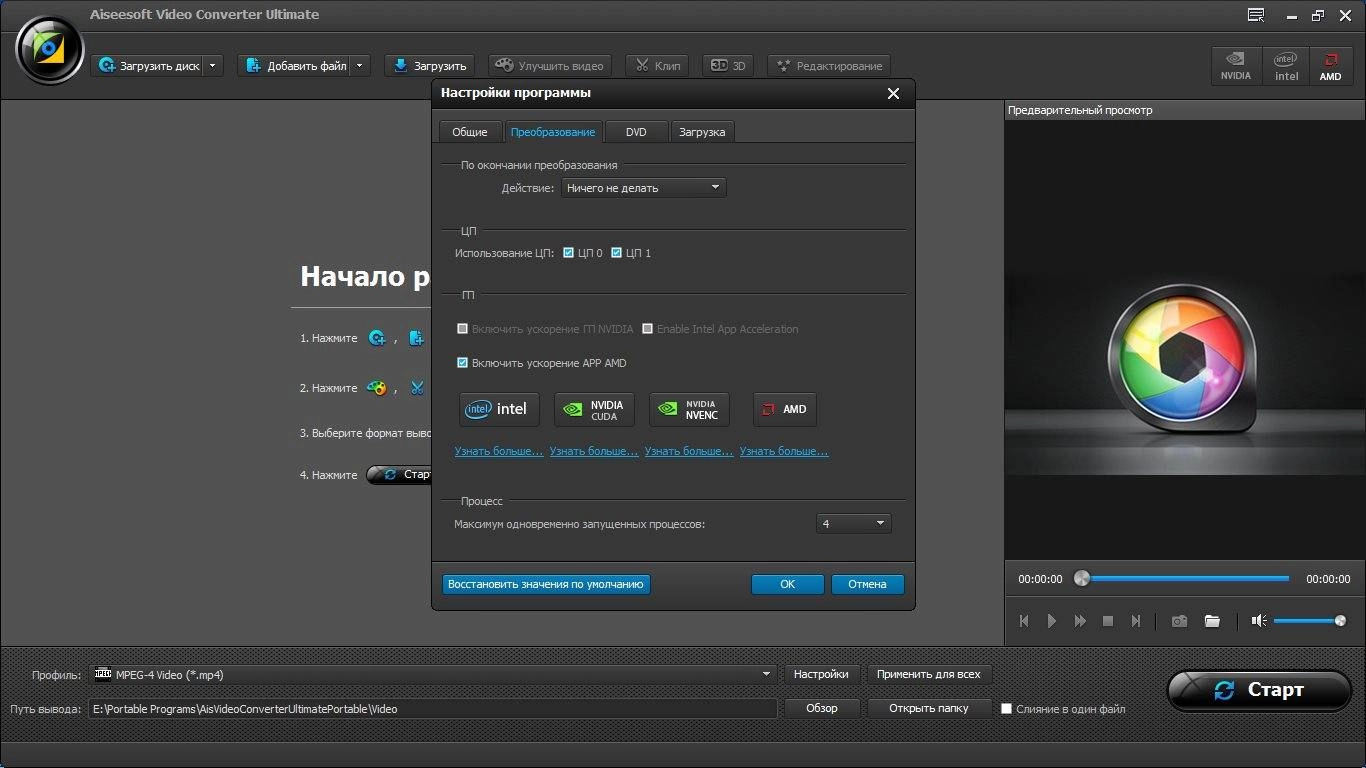The width and height of the screenshot is (1366, 768).
Task: Click the enhance palette icon in step 2
Action: (377, 388)
